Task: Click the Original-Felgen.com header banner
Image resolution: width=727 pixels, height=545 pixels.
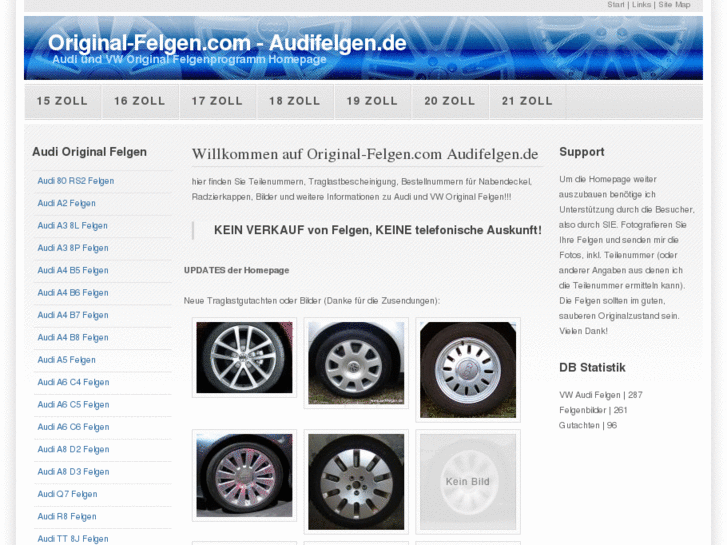Action: point(364,48)
